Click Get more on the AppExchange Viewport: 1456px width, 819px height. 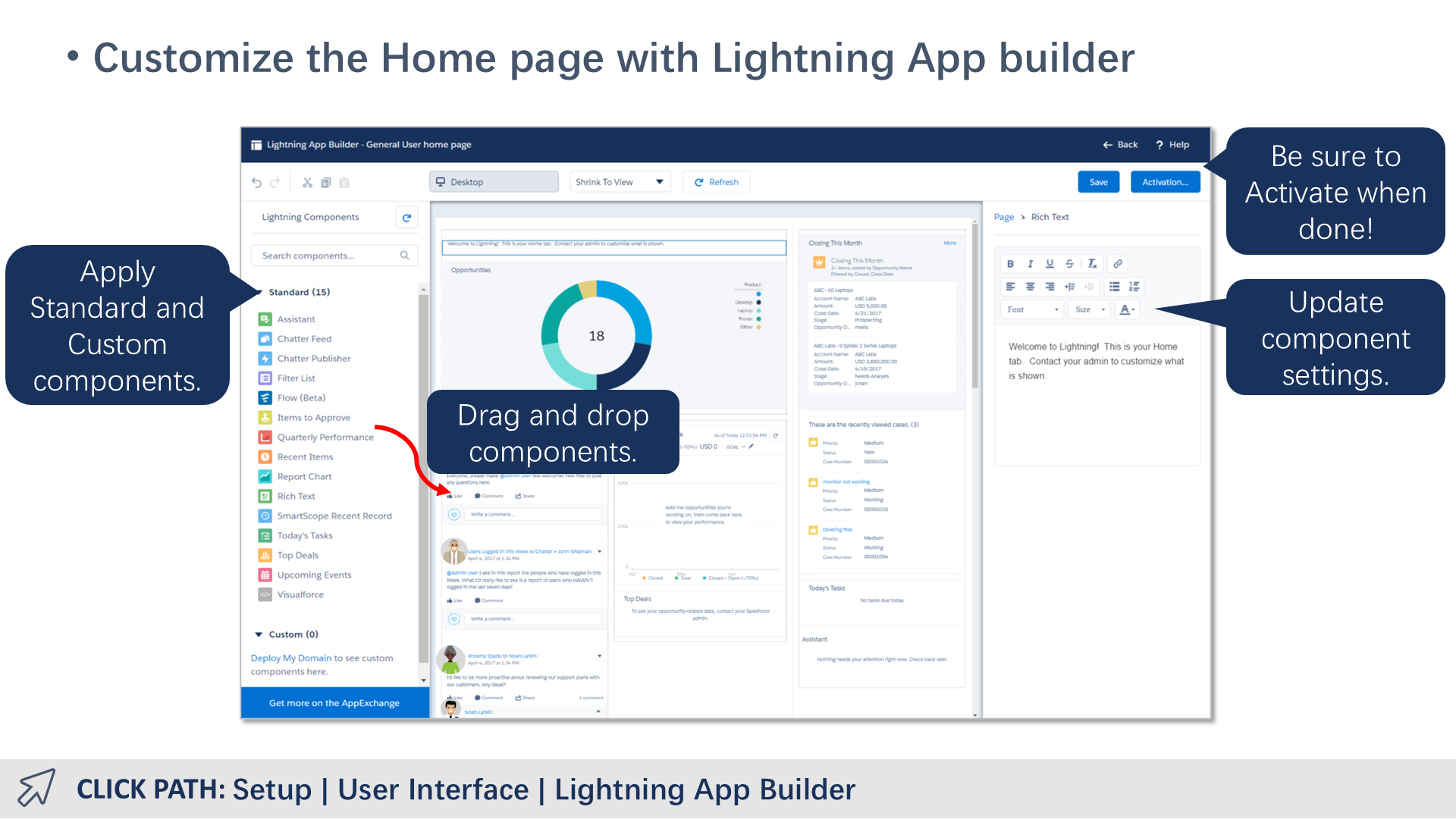click(334, 703)
